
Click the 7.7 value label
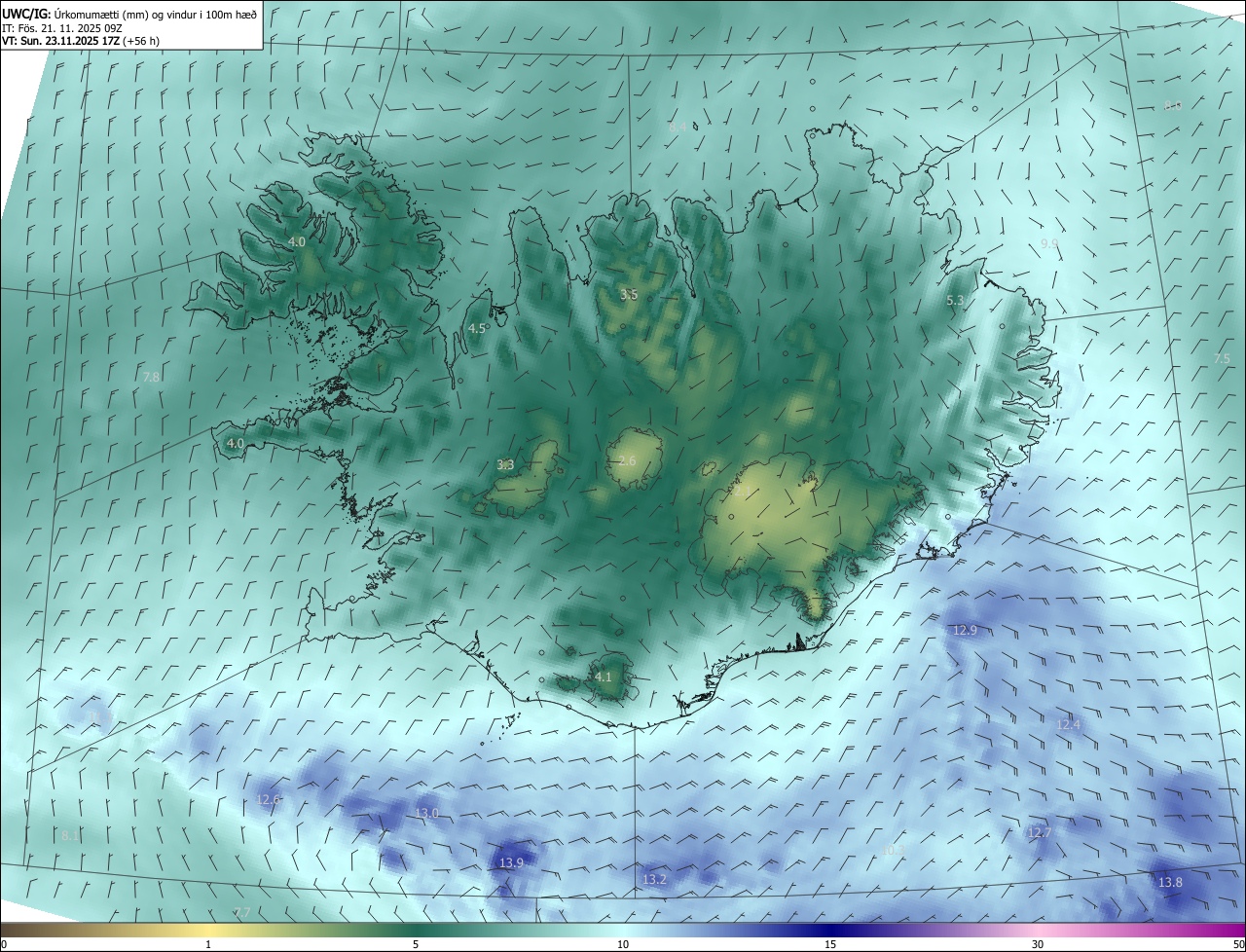coord(242,911)
